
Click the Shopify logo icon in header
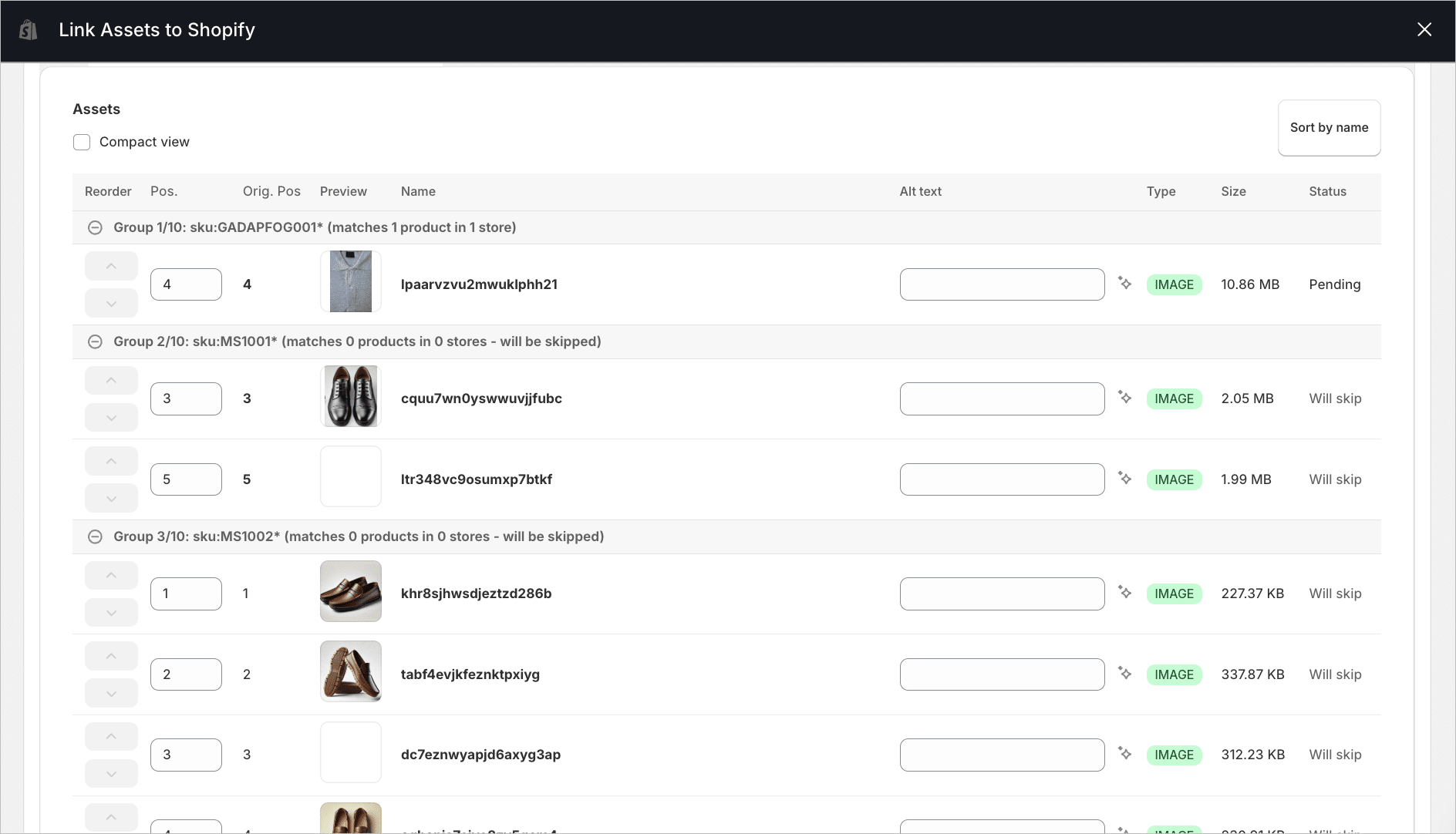[29, 30]
